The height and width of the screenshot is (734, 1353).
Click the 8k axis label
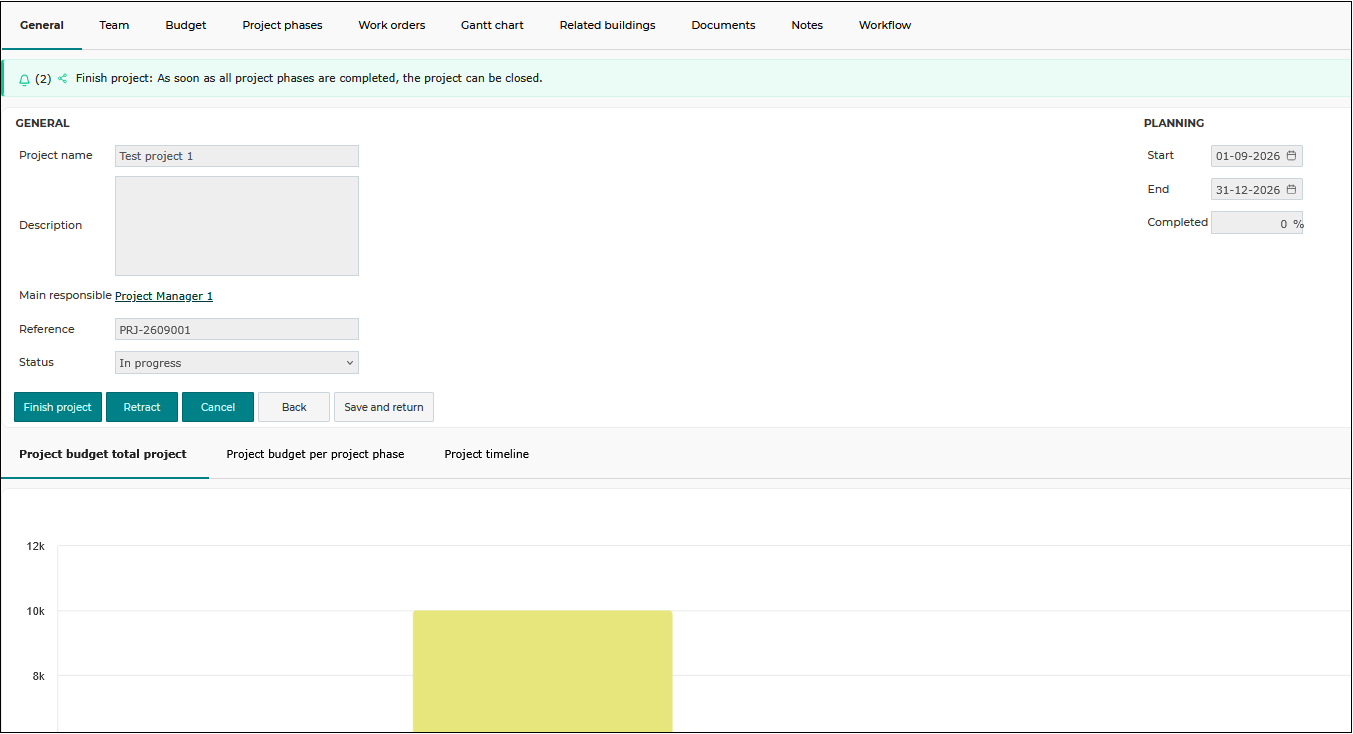pyautogui.click(x=37, y=676)
